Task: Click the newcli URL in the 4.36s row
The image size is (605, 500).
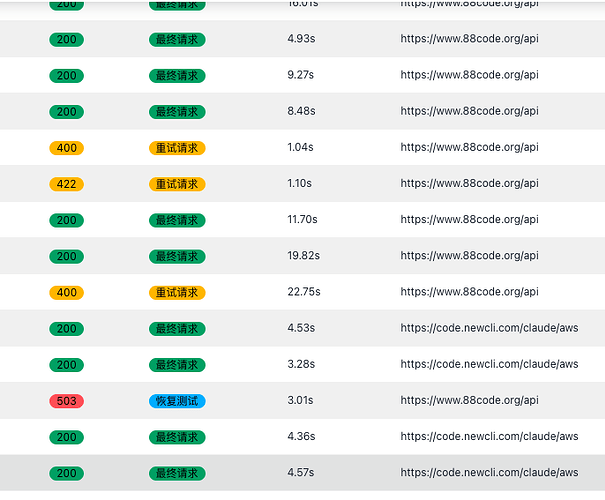Action: pyautogui.click(x=489, y=436)
